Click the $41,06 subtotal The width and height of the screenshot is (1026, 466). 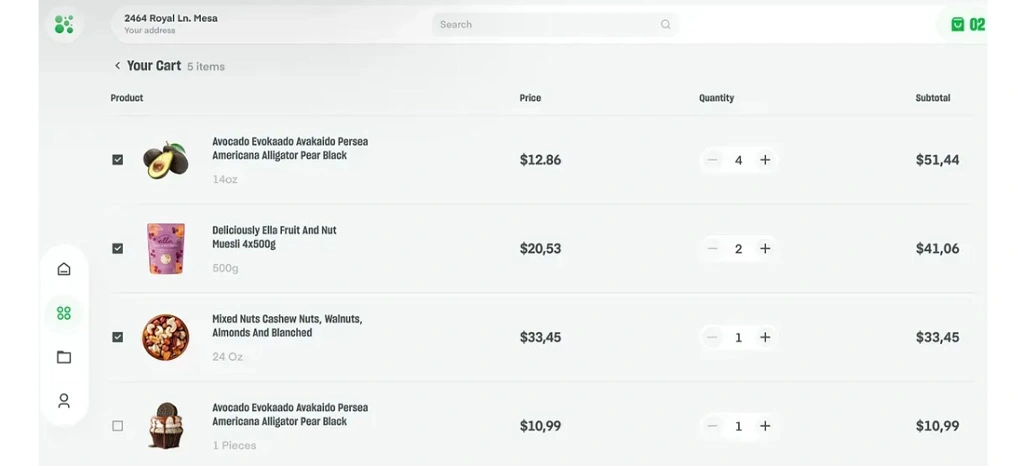[938, 249]
